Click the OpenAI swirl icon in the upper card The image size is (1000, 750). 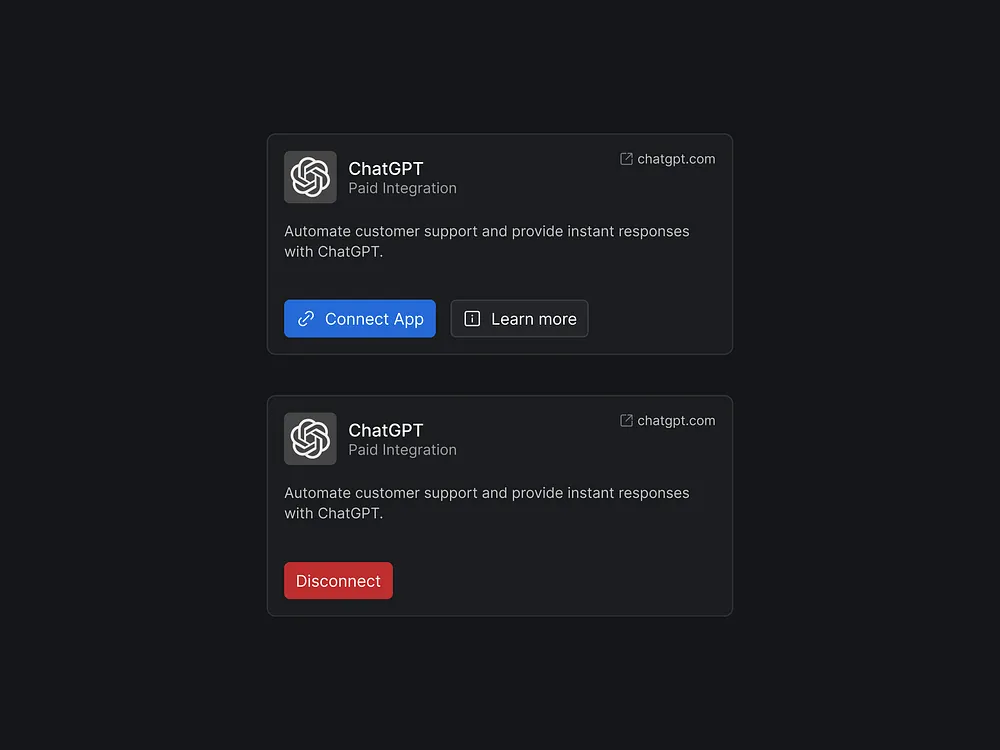pyautogui.click(x=310, y=176)
